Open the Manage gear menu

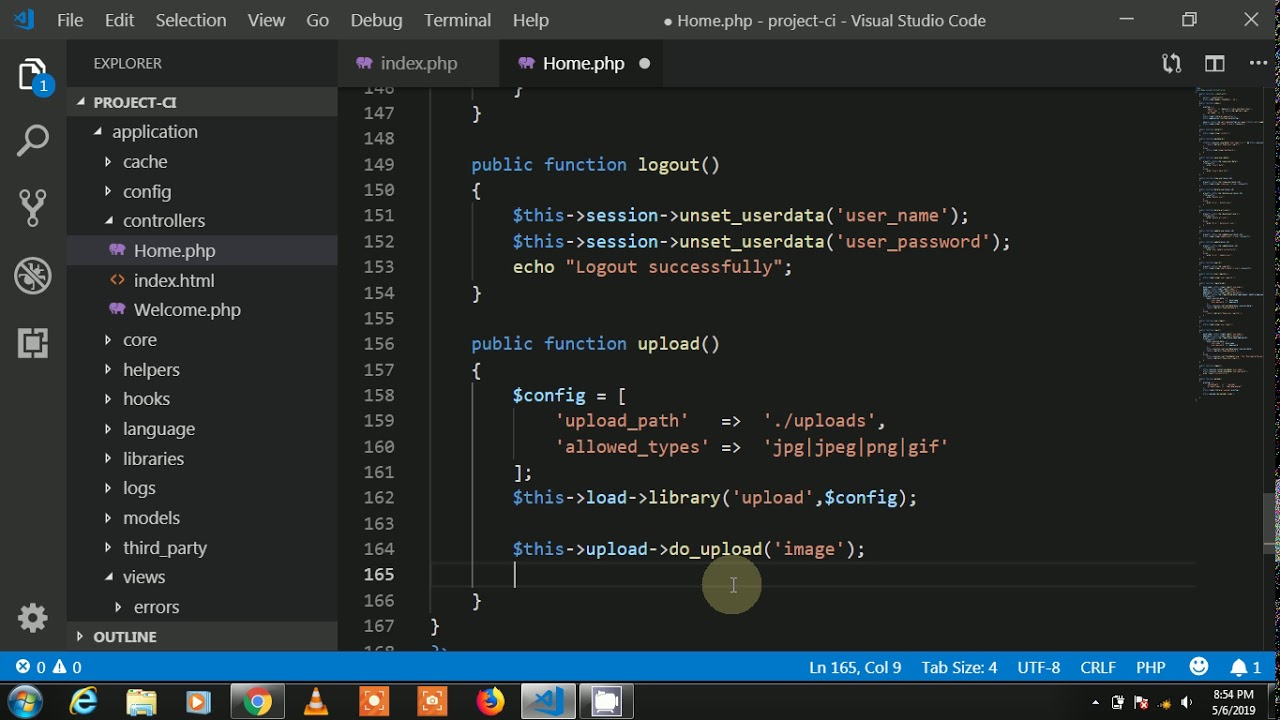pyautogui.click(x=33, y=618)
